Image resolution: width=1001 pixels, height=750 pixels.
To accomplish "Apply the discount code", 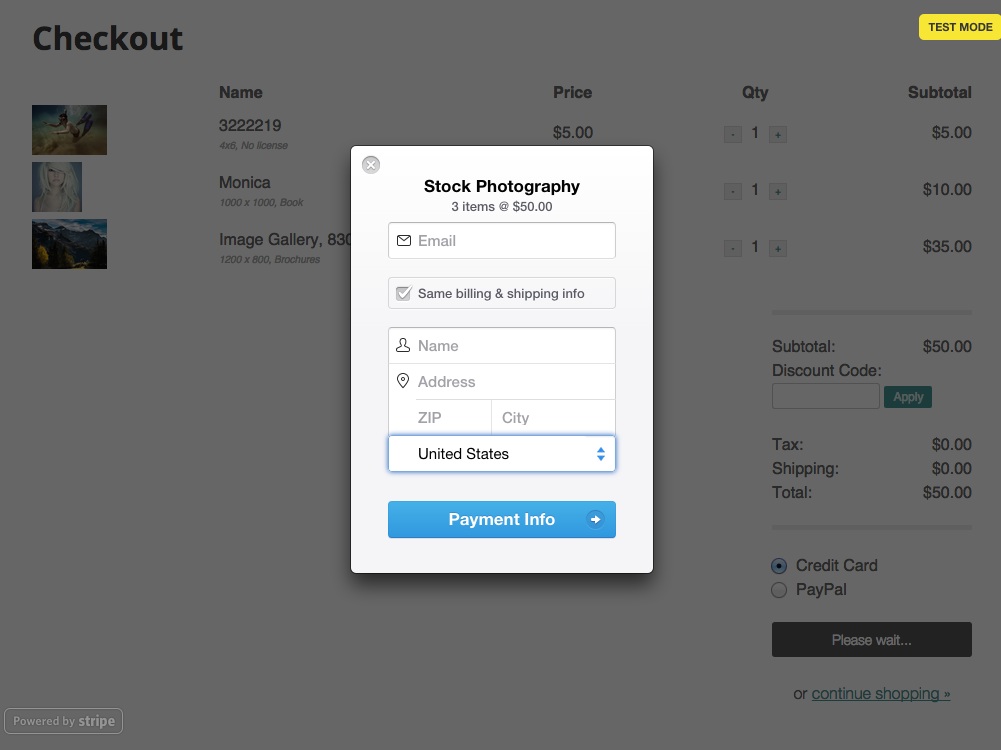I will (x=908, y=397).
